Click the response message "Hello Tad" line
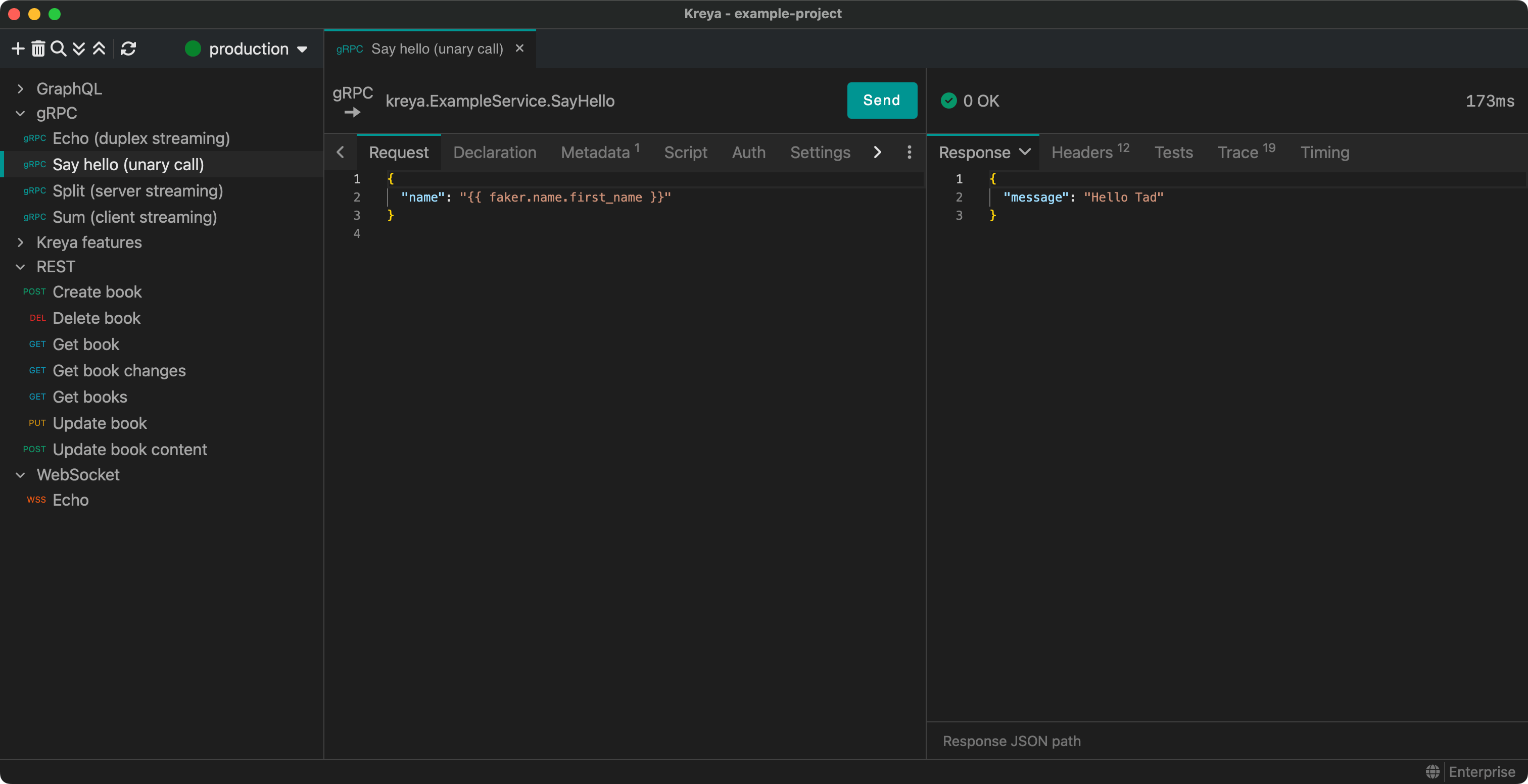The width and height of the screenshot is (1528, 784). (x=1083, y=197)
